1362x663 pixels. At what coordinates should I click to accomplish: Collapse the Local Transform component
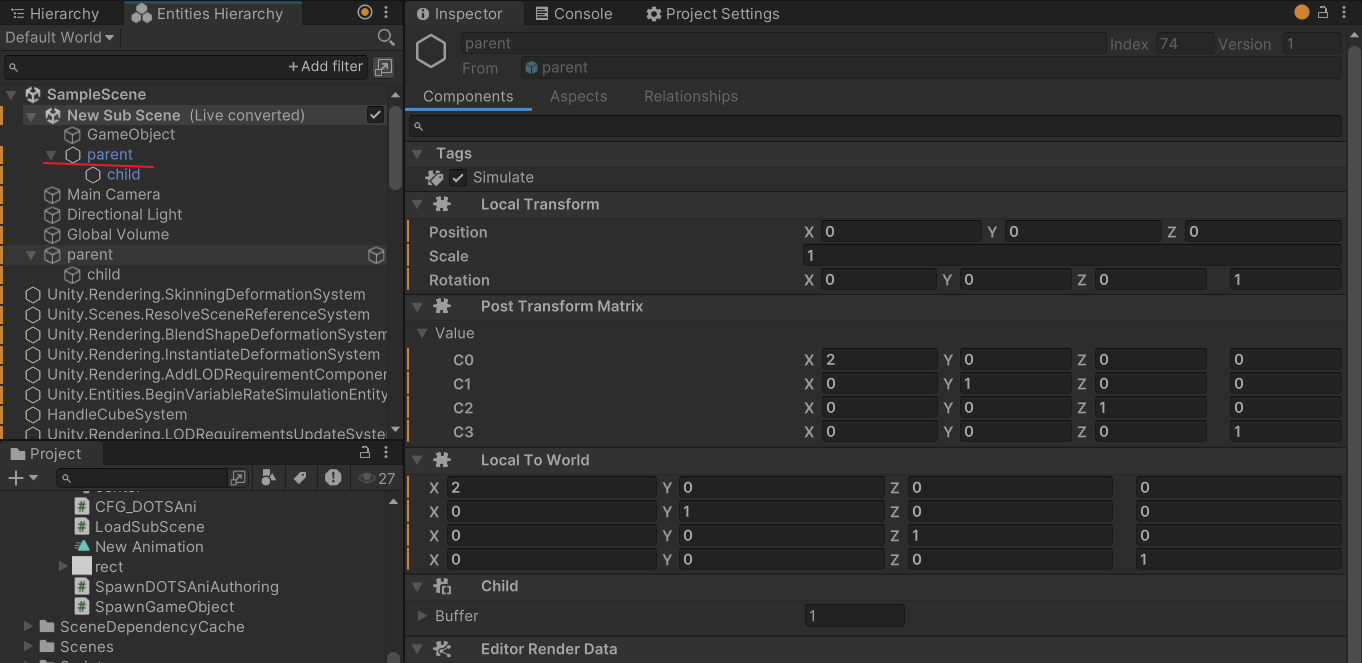point(418,204)
